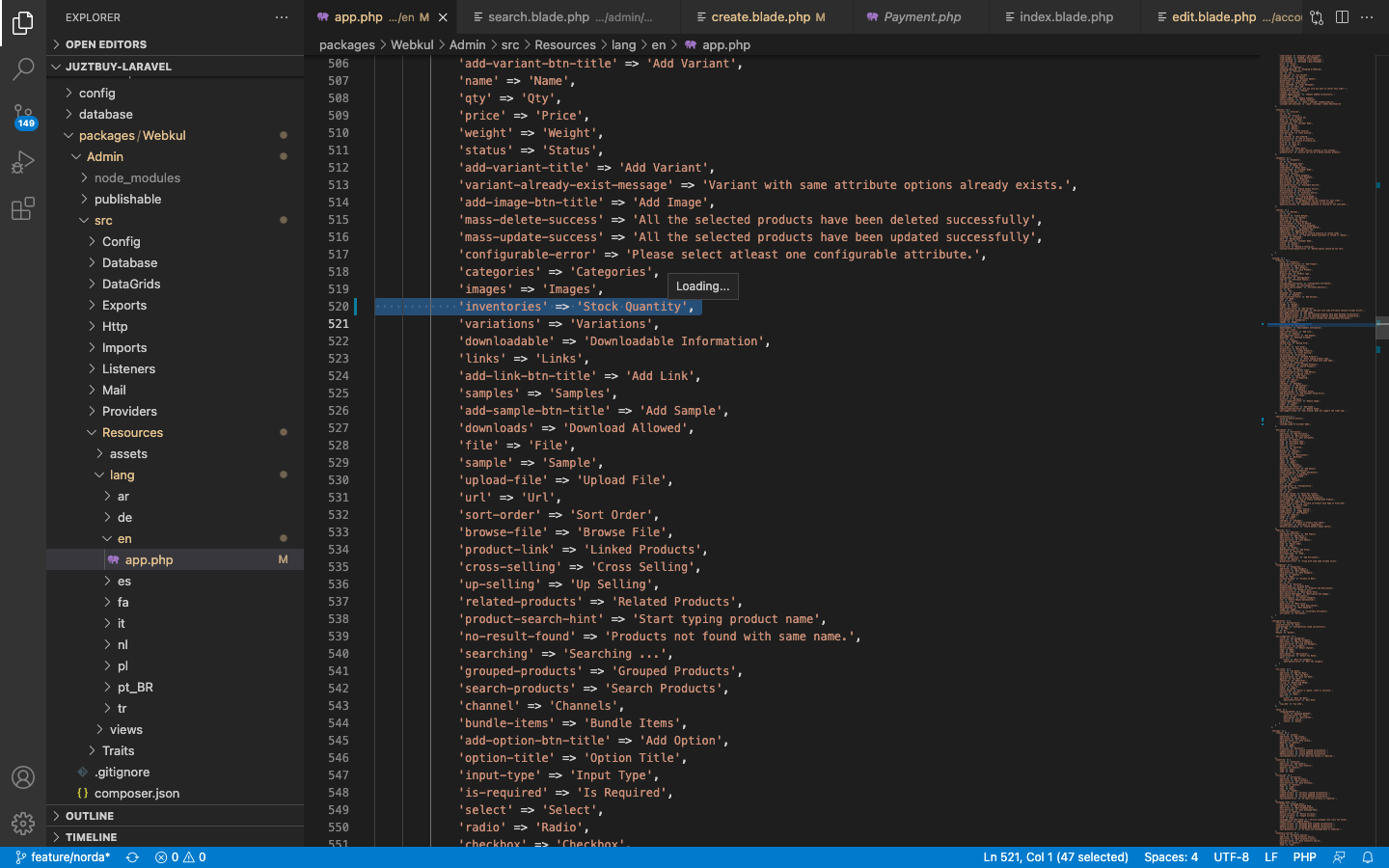Click the synchronize changes icon in status bar
Screen dimensions: 1389x868
click(x=132, y=857)
